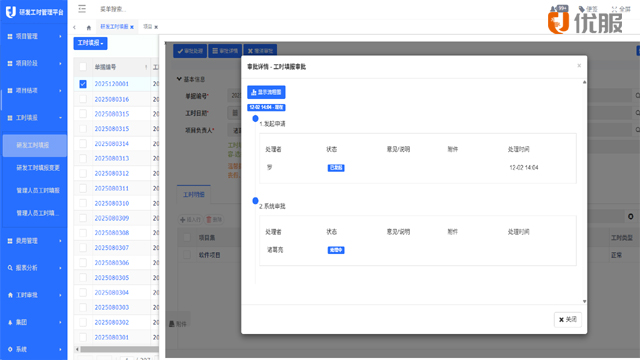640x360 pixels.
Task: Check the checkbox for row 2025080316
Action: tap(83, 99)
